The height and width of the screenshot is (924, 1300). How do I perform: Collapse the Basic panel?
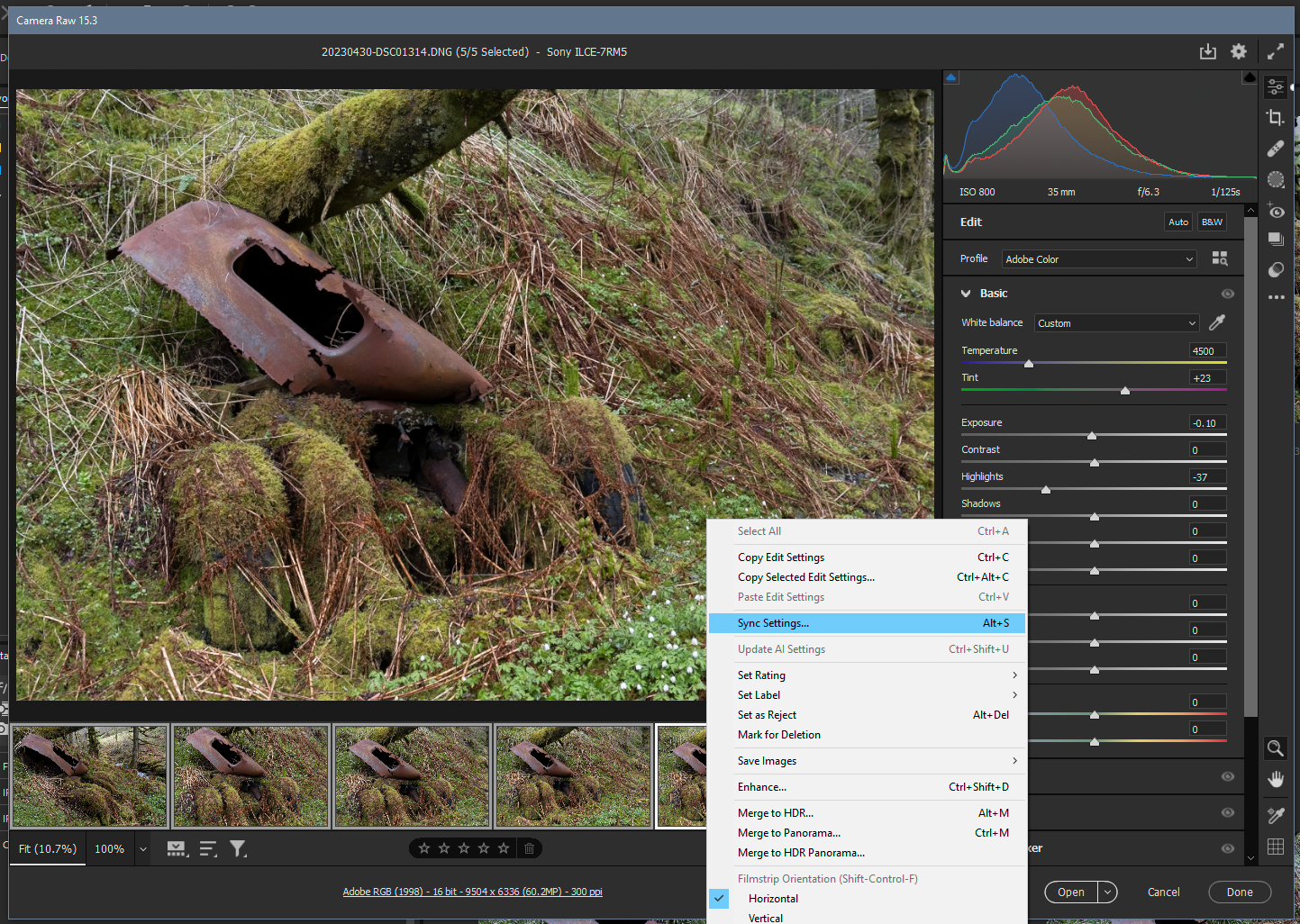point(966,293)
